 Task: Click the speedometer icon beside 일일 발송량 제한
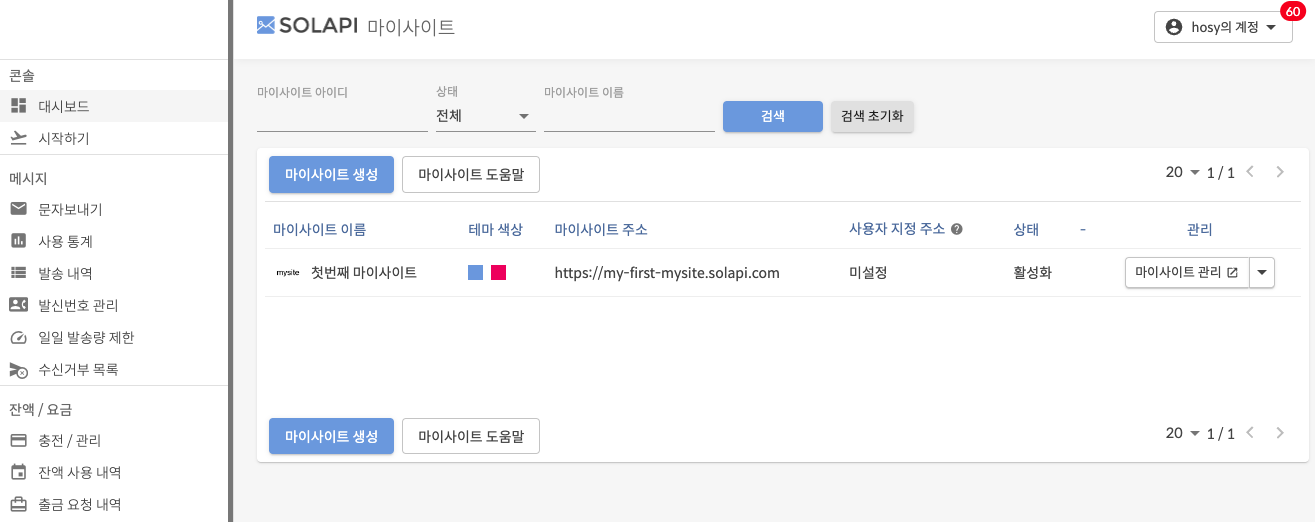[18, 337]
